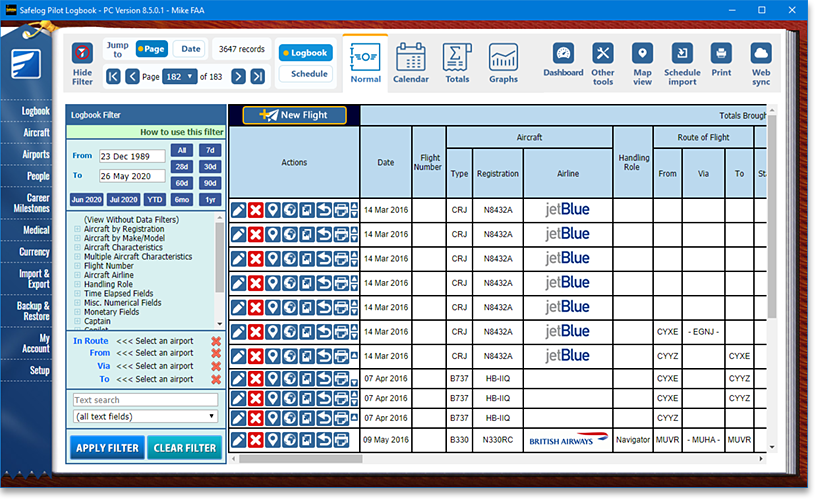The image size is (820, 500).
Task: Show map pin for the 09 May 2016 flight
Action: click(272, 440)
